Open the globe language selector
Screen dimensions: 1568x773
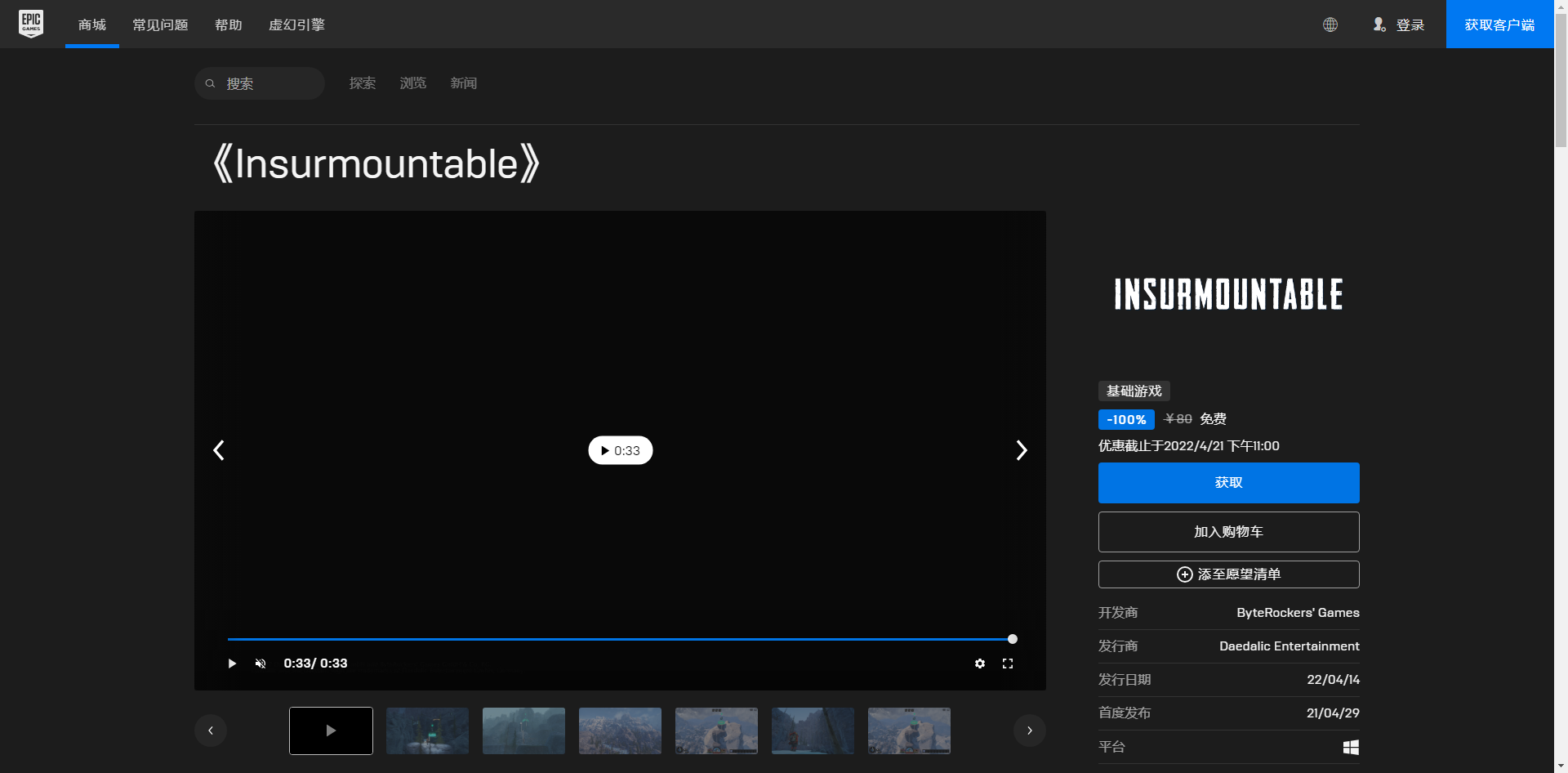(x=1330, y=25)
